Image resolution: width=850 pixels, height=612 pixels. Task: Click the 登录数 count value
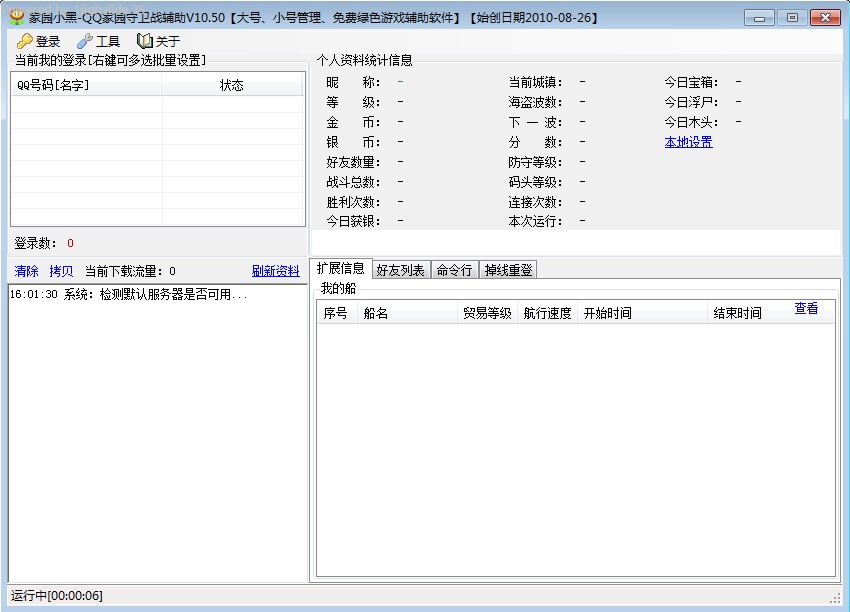click(70, 243)
